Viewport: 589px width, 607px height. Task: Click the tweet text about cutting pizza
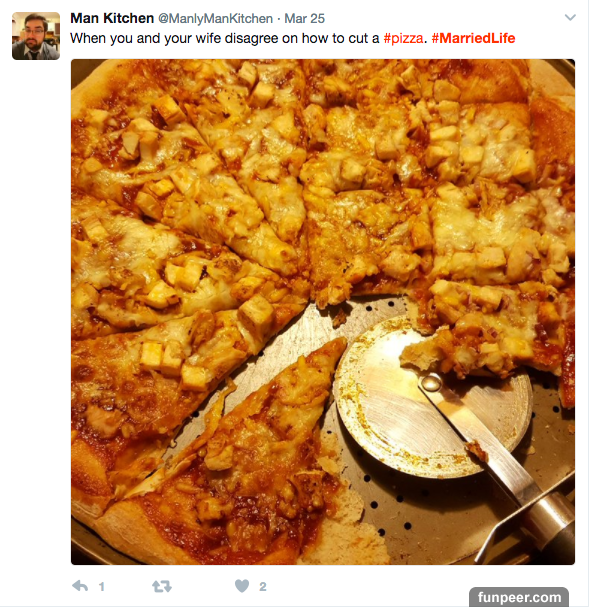tap(293, 38)
